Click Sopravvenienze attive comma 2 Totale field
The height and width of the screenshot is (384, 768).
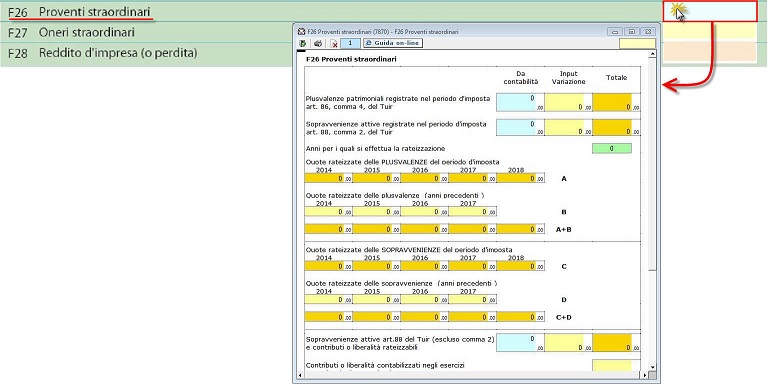click(x=616, y=127)
